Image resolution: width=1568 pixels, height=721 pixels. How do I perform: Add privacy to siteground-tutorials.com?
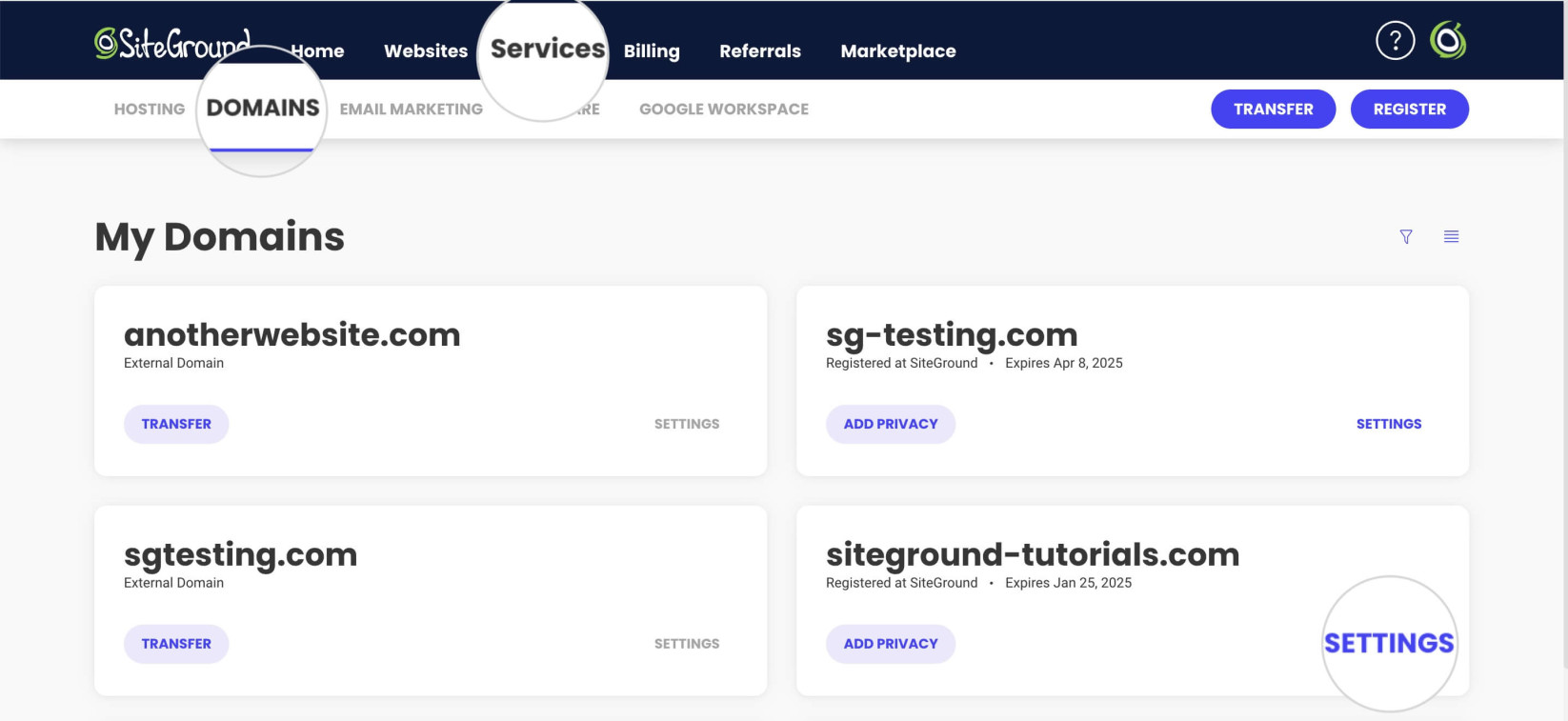click(x=891, y=644)
